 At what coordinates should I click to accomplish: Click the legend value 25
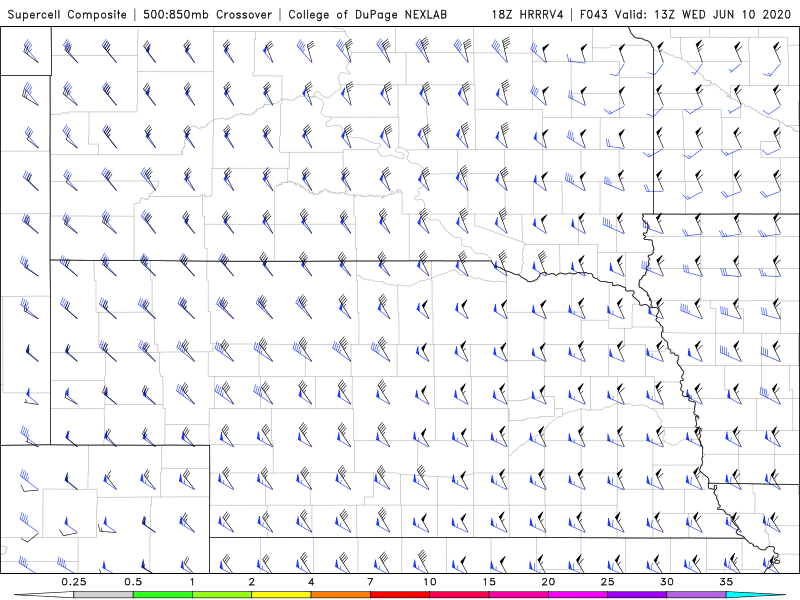click(607, 582)
